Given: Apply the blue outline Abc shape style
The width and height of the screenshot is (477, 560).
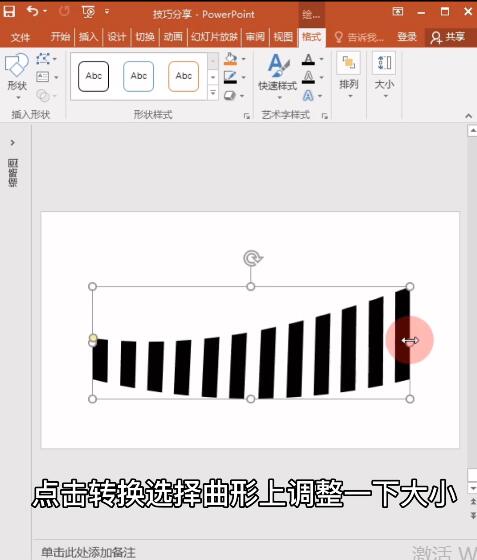Looking at the screenshot, I should [139, 76].
